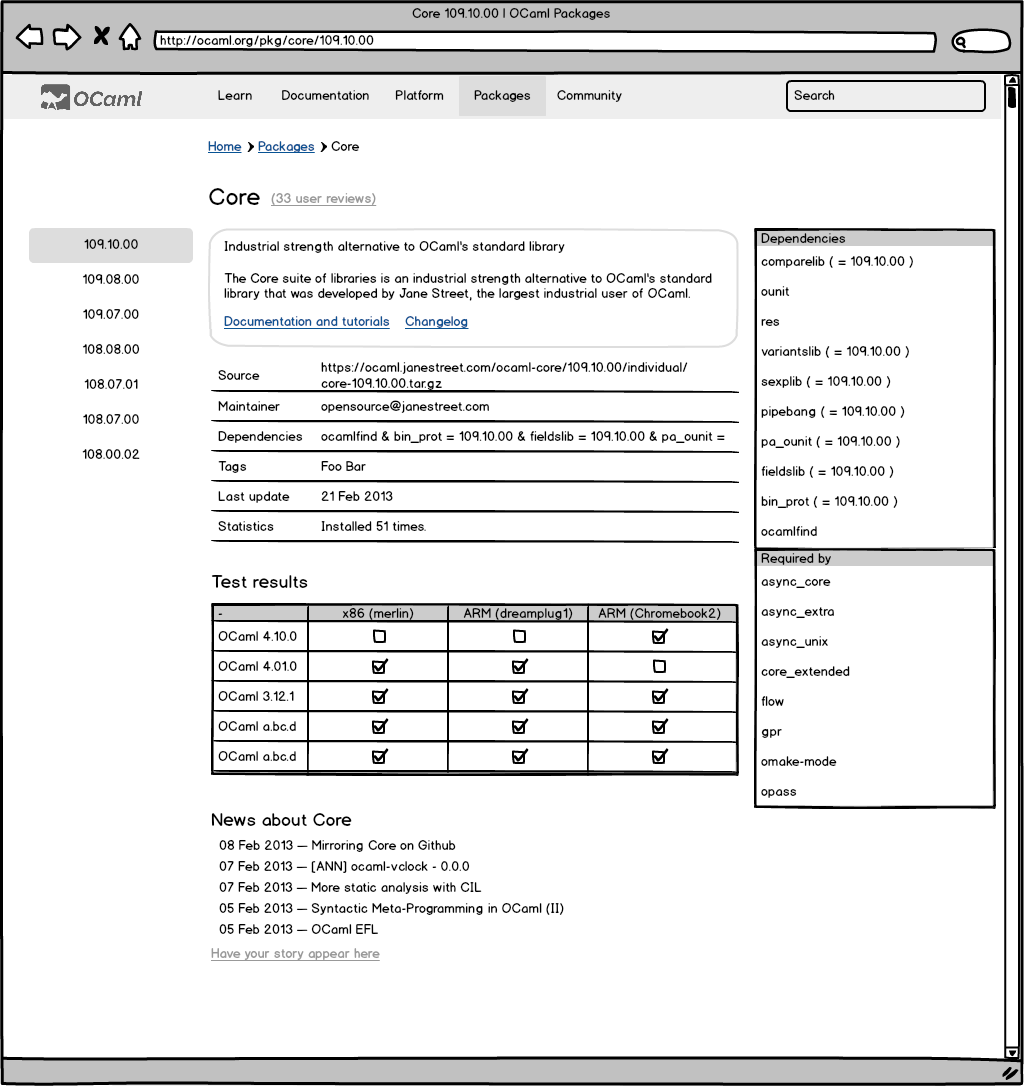Toggle OCaml 4.01.0 x86 (merlin) checkbox
Viewport: 1024px width, 1086px height.
click(x=379, y=666)
